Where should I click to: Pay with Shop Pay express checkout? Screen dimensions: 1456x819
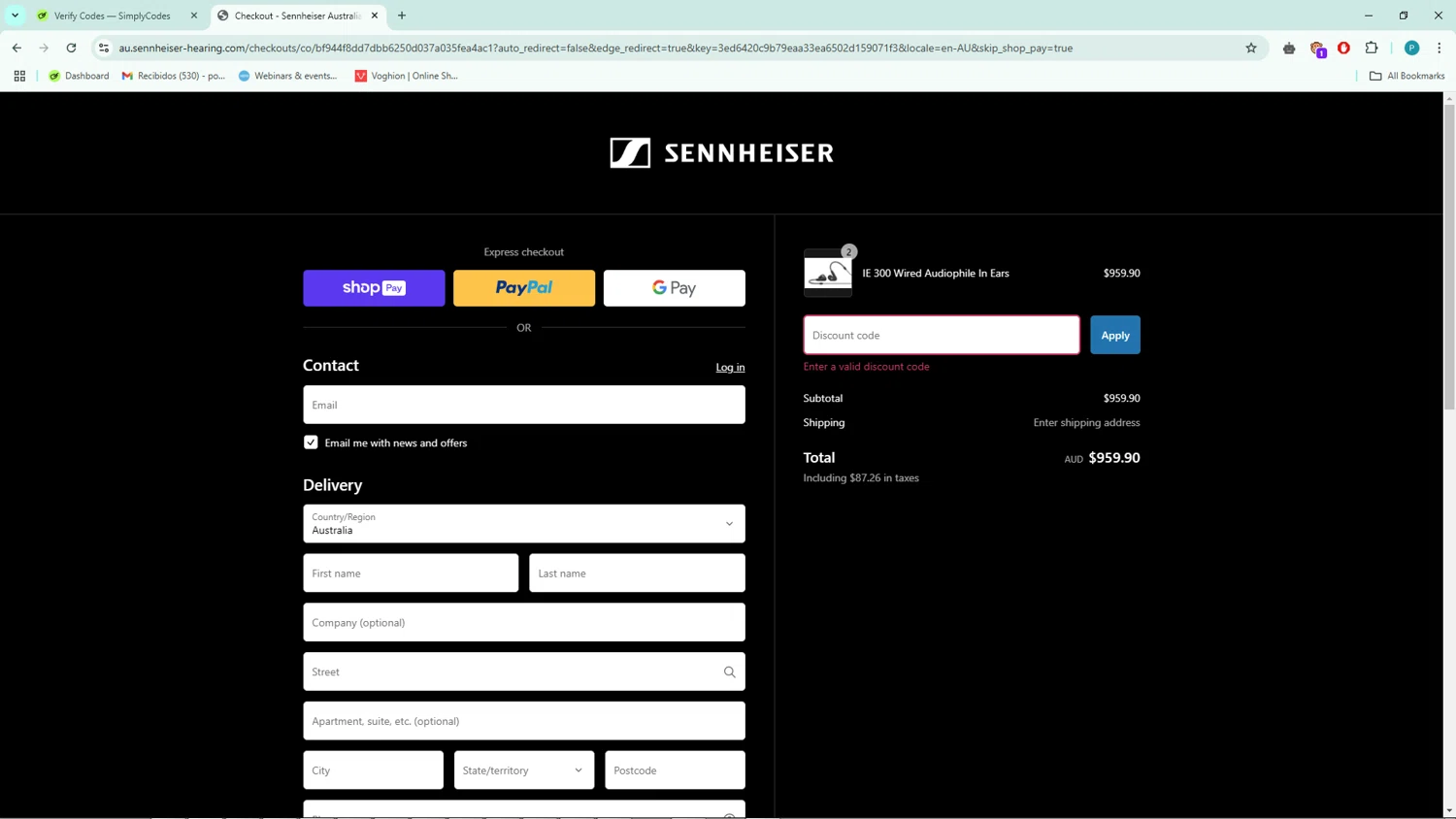374,288
